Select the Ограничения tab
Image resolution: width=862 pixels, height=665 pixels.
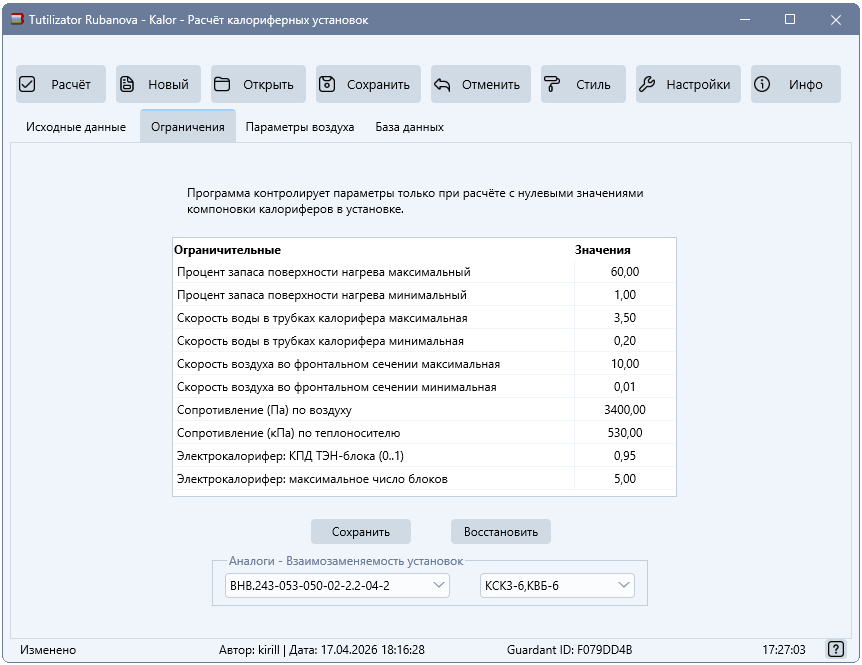point(187,127)
